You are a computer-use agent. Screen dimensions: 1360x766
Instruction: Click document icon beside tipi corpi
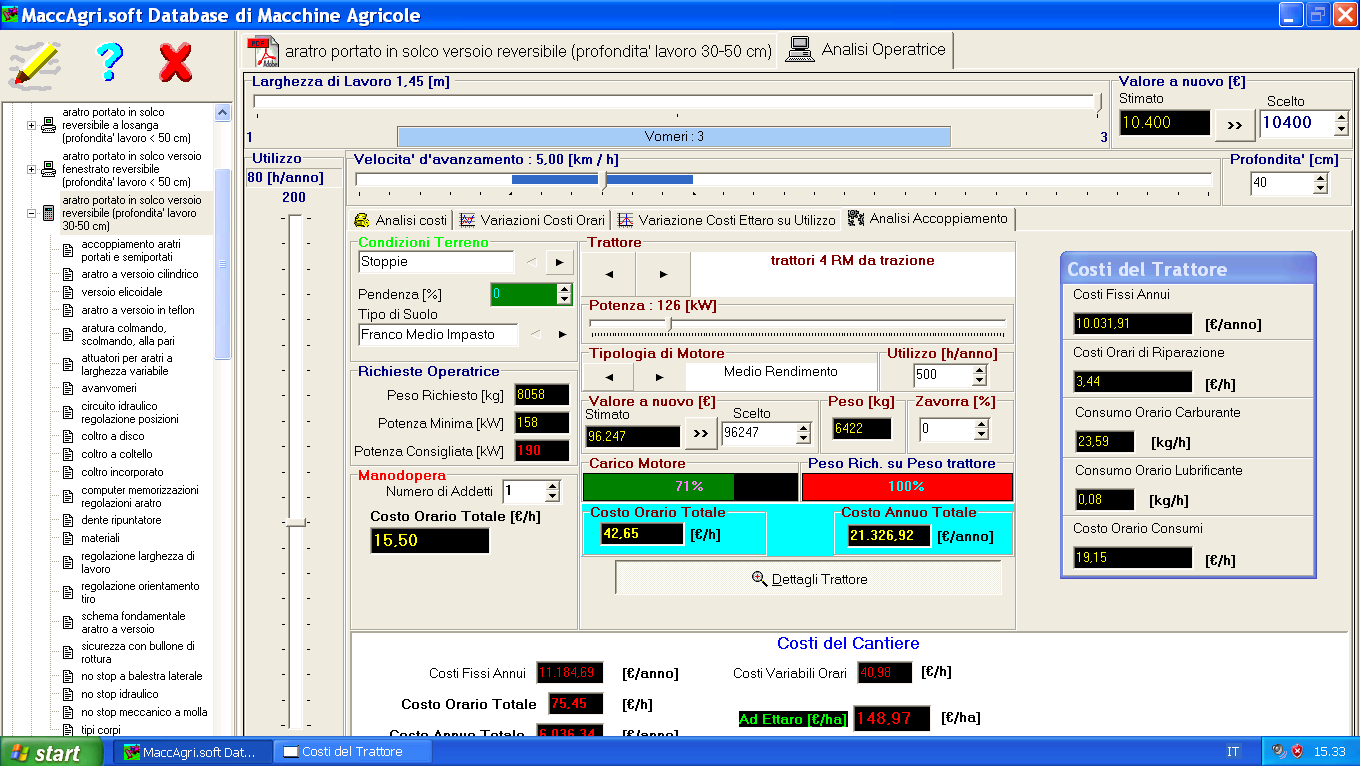68,730
